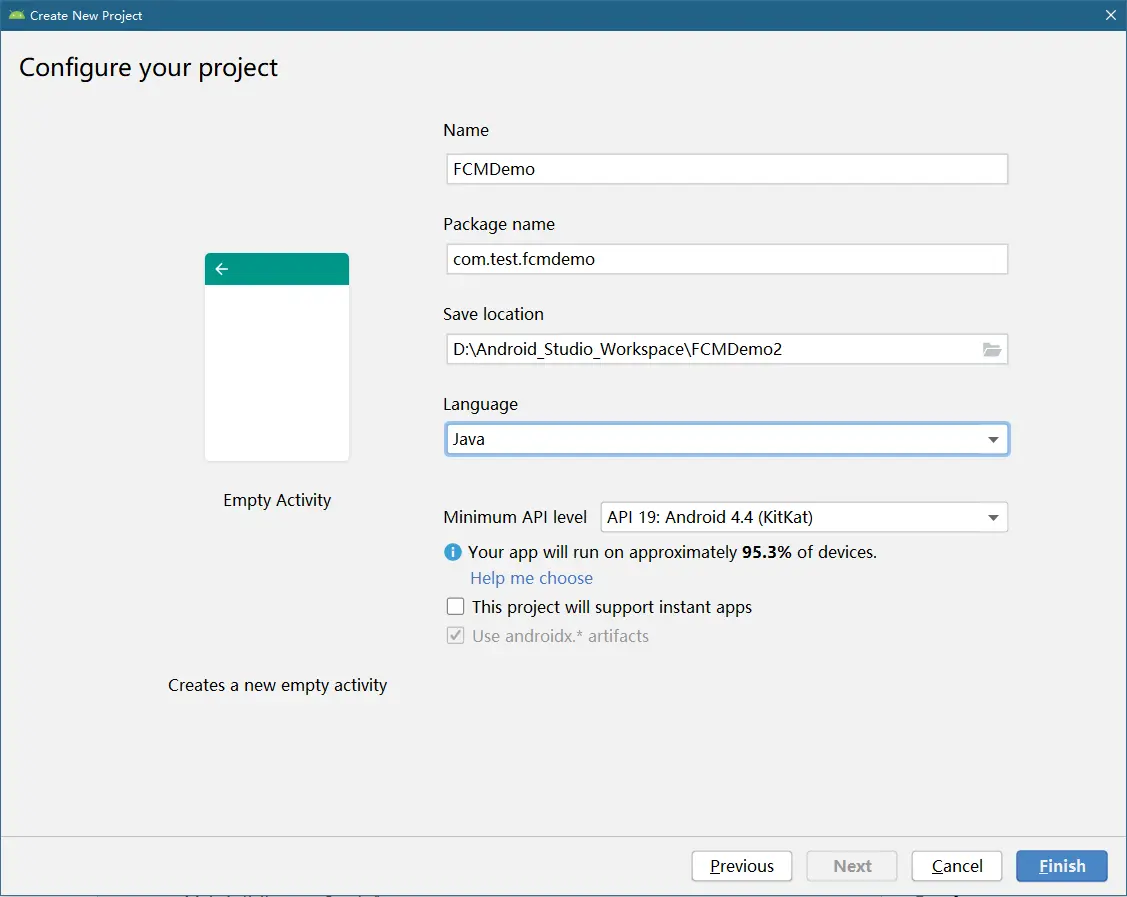This screenshot has width=1127, height=897.
Task: Select the Empty Activity preview thumbnail
Action: pyautogui.click(x=277, y=357)
